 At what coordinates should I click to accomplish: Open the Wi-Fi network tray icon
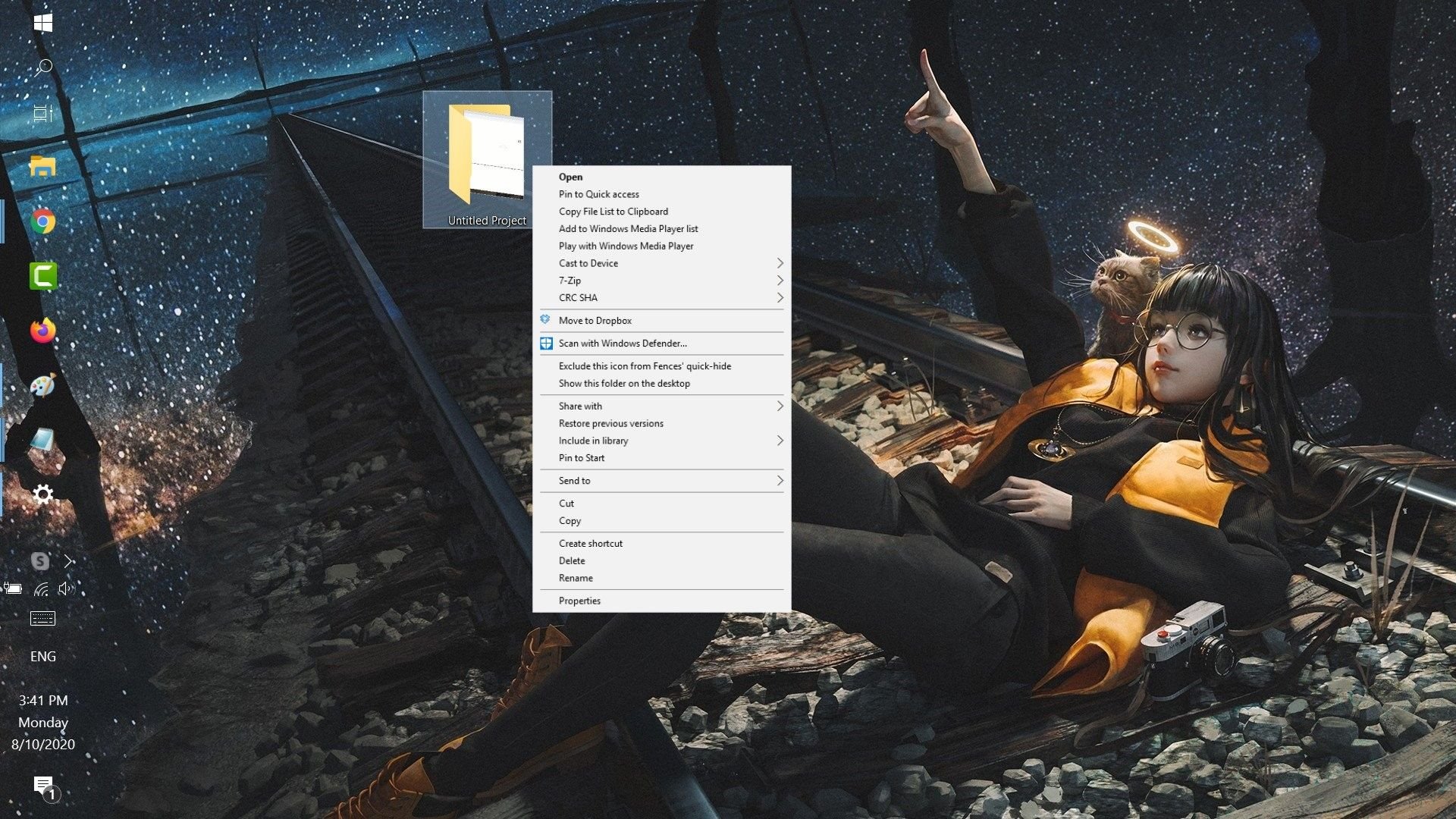point(41,588)
